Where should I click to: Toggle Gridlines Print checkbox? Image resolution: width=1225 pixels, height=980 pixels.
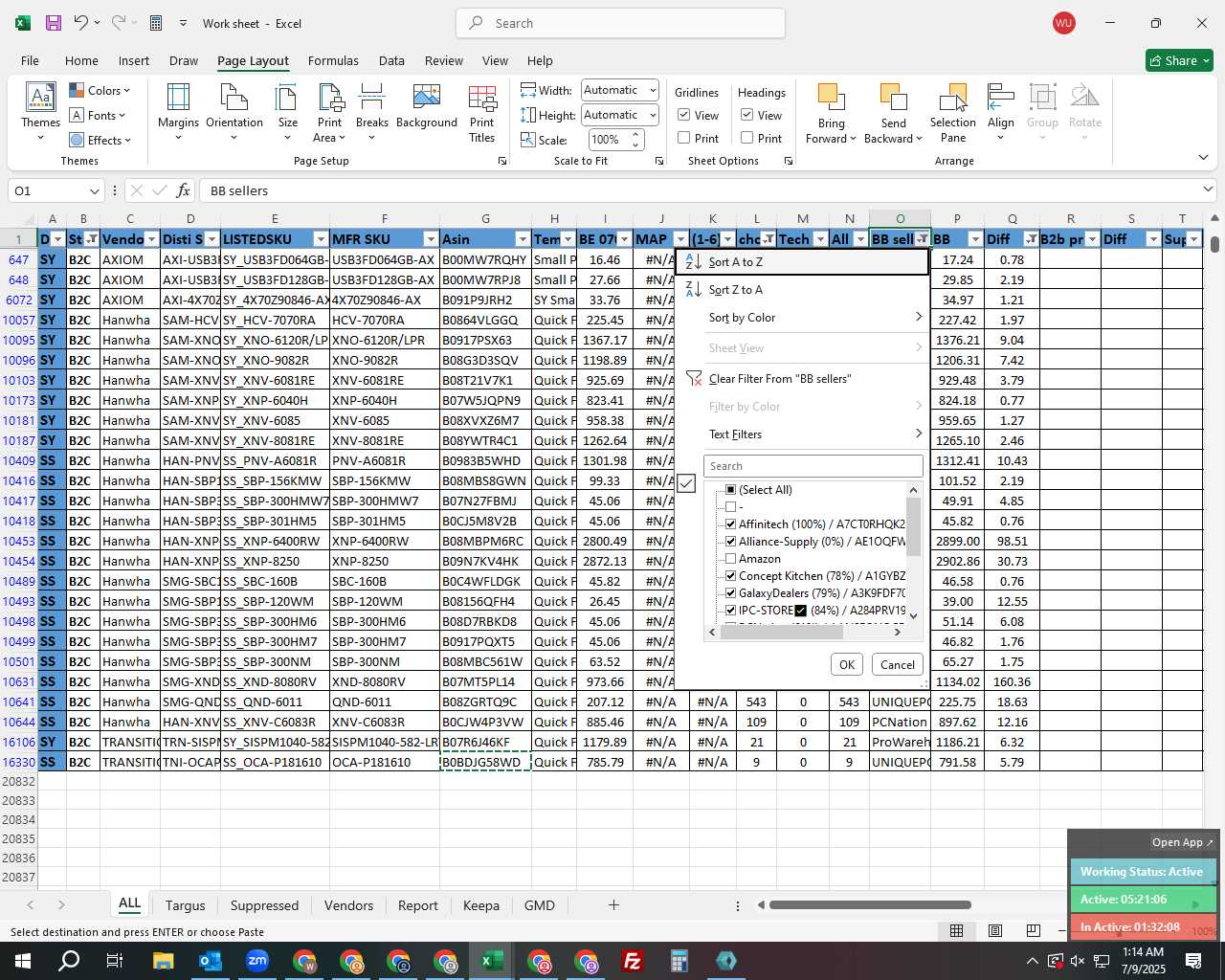[684, 138]
